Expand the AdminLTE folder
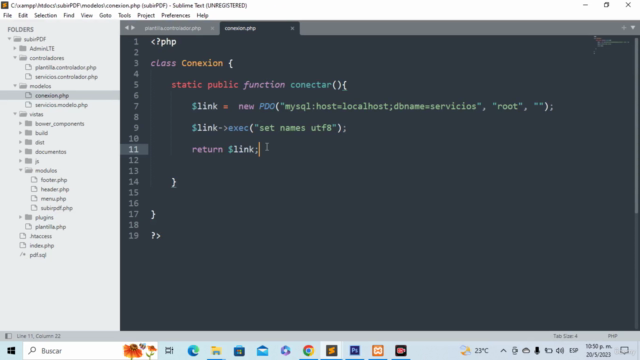Image resolution: width=640 pixels, height=360 pixels. pyautogui.click(x=15, y=49)
